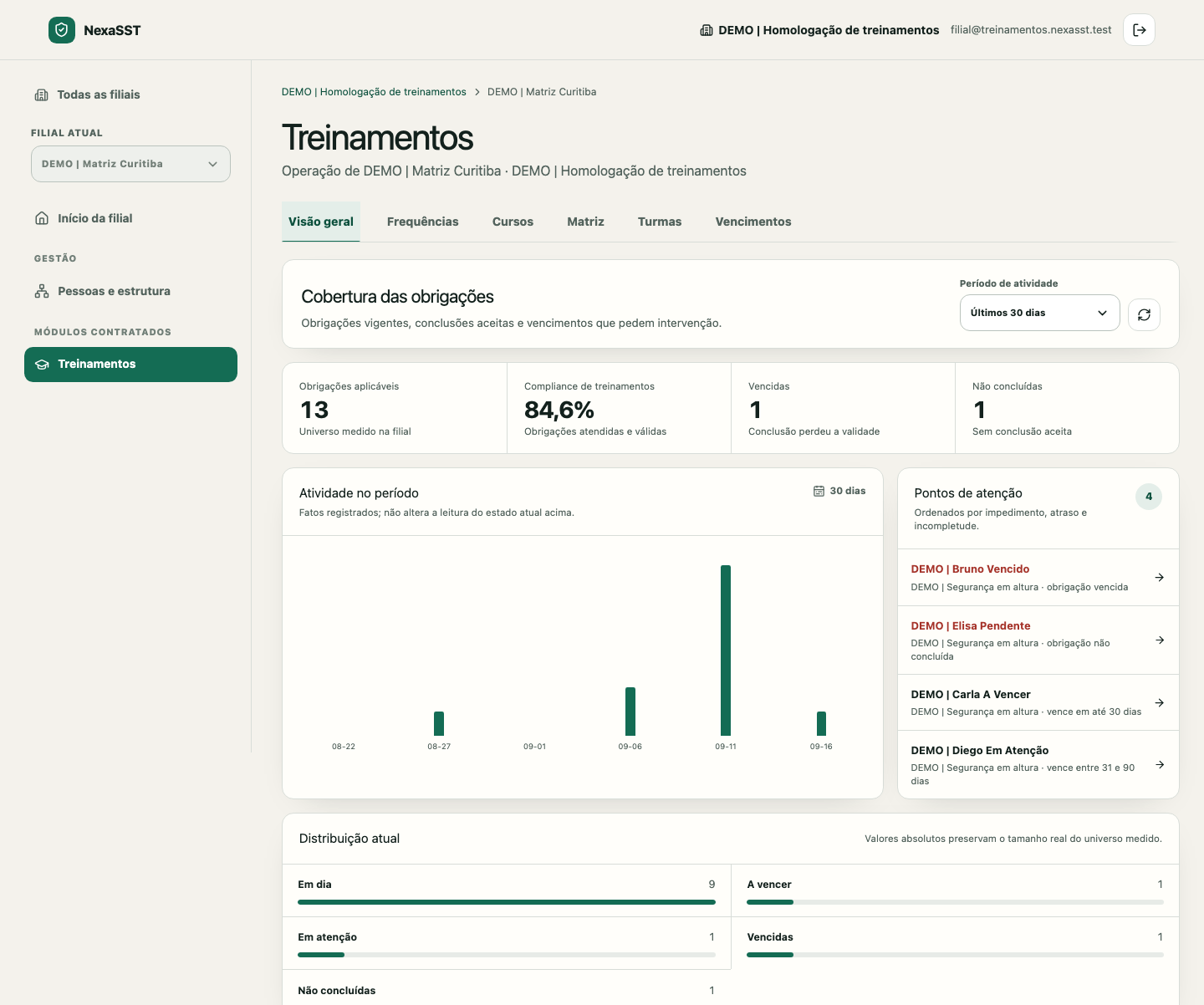Click the building icon next to Todas as filiais
Image resolution: width=1204 pixels, height=1005 pixels.
(41, 94)
